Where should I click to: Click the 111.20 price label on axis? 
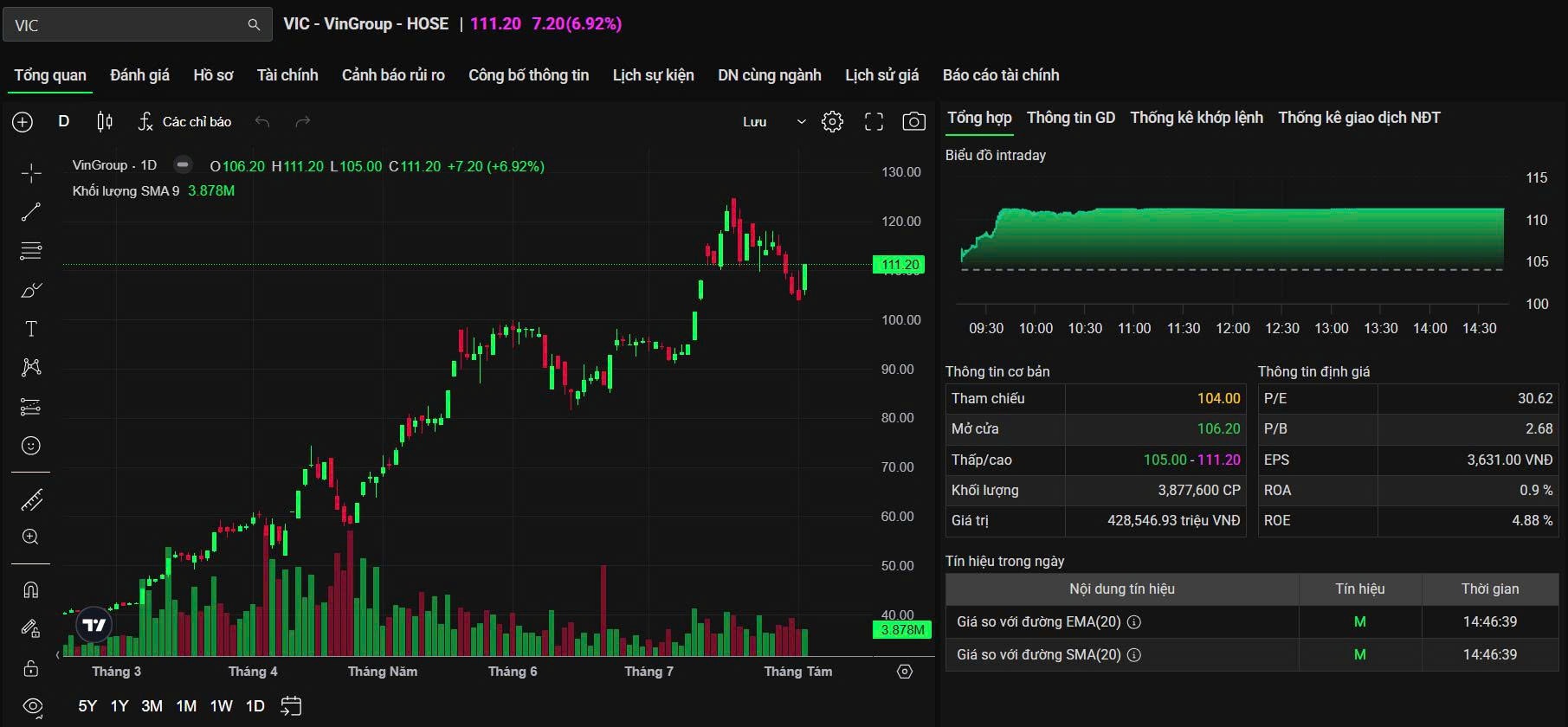(900, 265)
